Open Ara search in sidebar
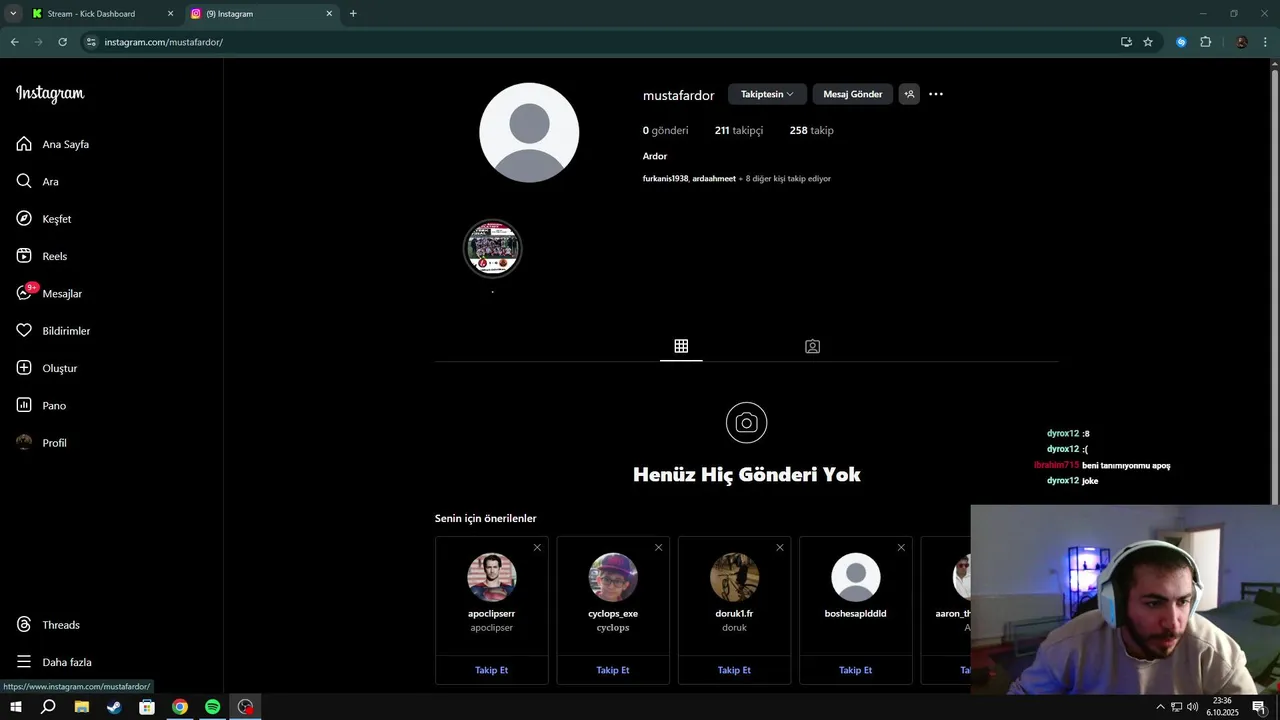 click(38, 182)
